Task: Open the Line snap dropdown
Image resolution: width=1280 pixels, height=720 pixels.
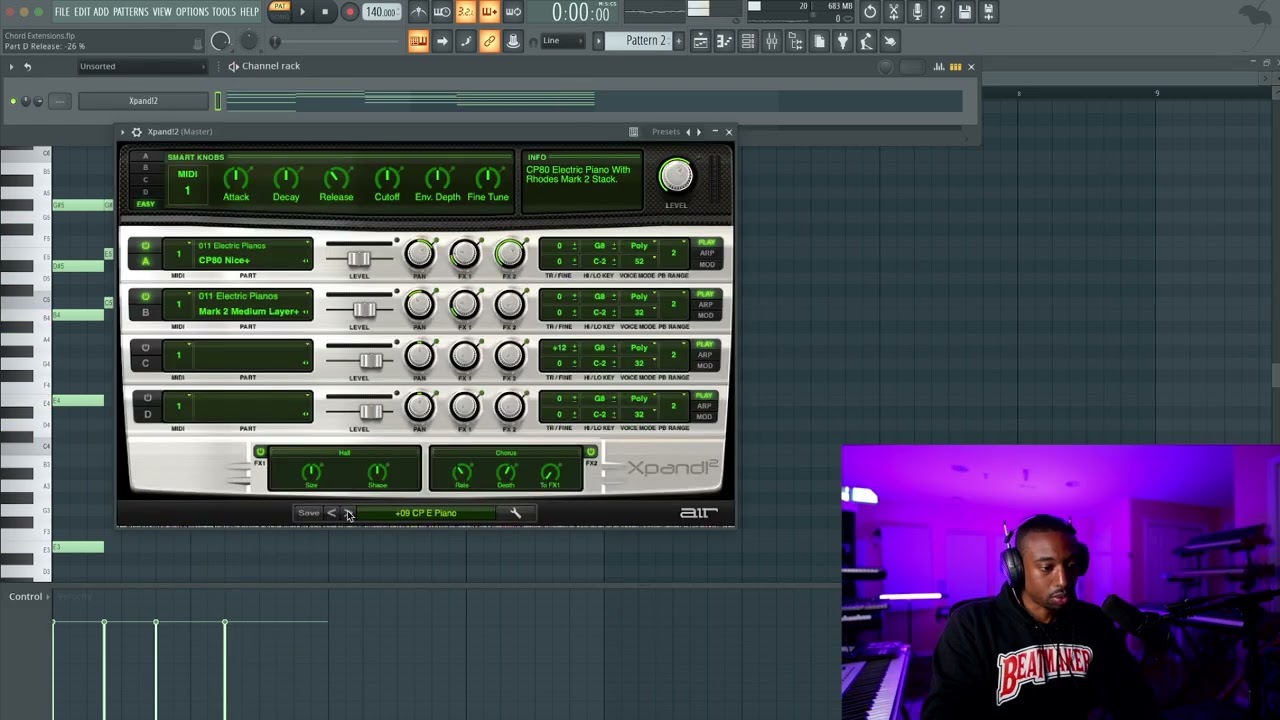Action: [x=563, y=41]
